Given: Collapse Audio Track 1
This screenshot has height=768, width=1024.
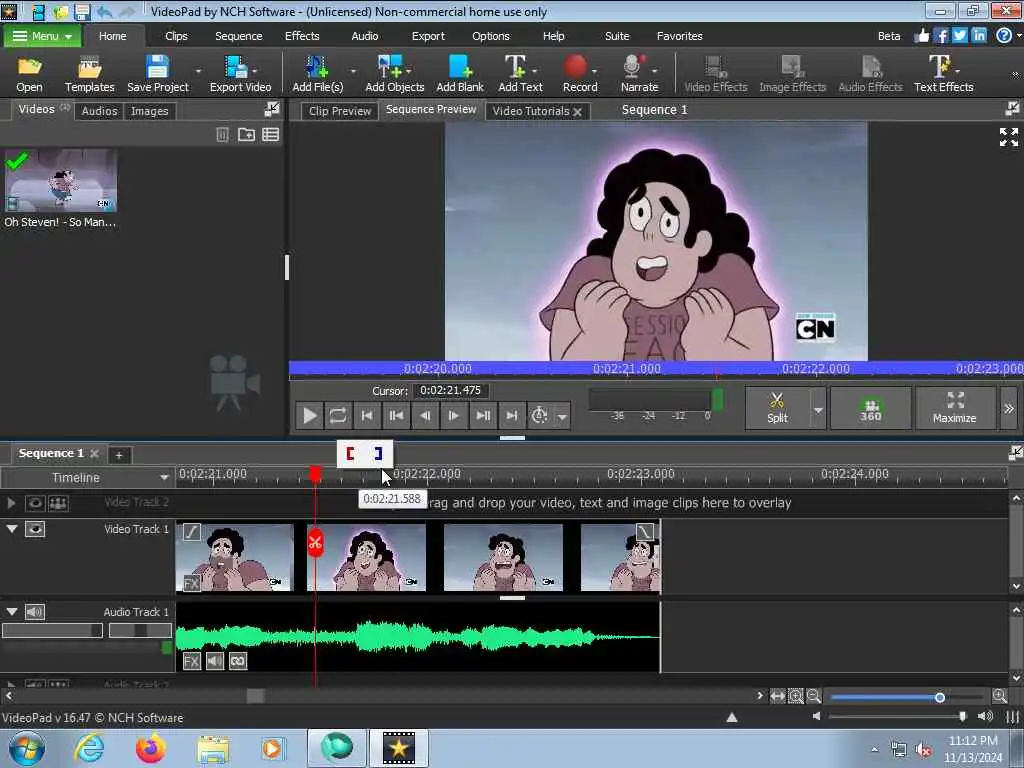Looking at the screenshot, I should (12, 611).
